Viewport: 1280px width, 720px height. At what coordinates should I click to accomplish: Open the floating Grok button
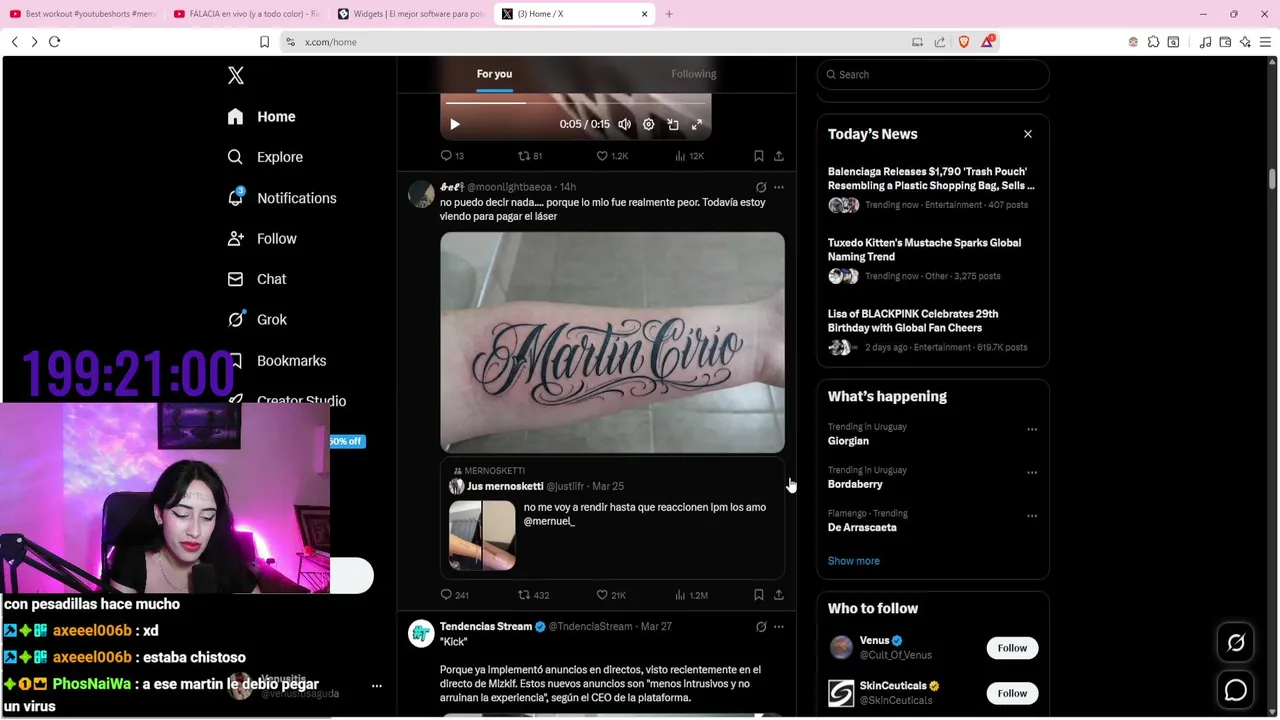(1236, 643)
